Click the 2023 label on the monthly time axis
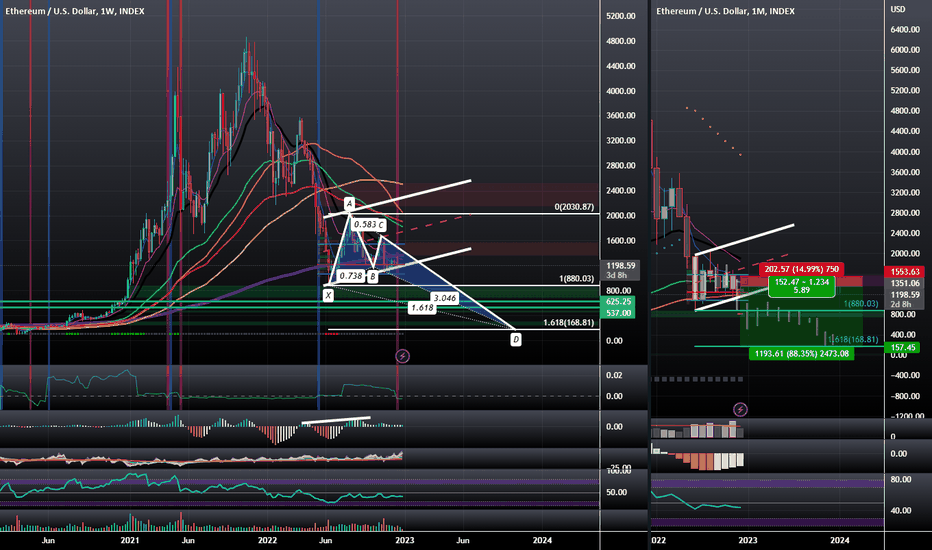 tap(748, 540)
